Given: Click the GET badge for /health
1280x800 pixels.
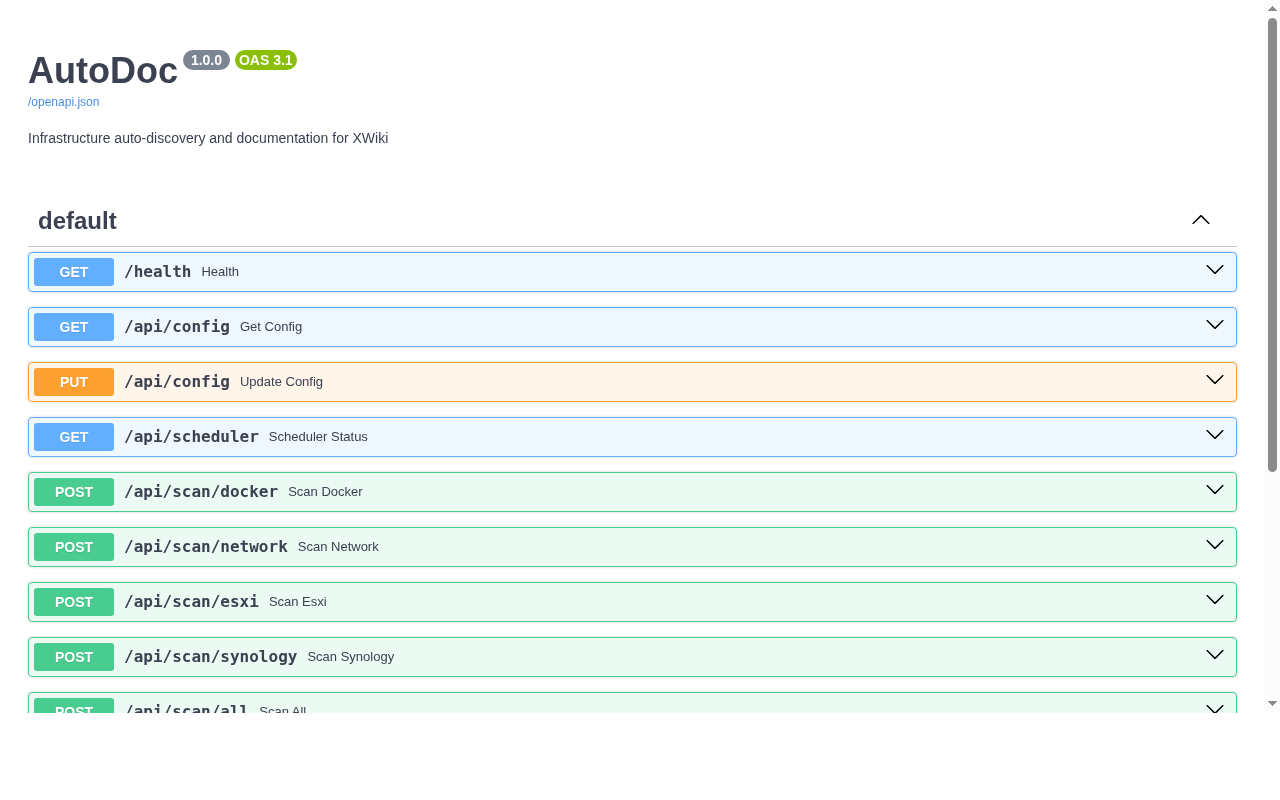Looking at the screenshot, I should click(74, 272).
